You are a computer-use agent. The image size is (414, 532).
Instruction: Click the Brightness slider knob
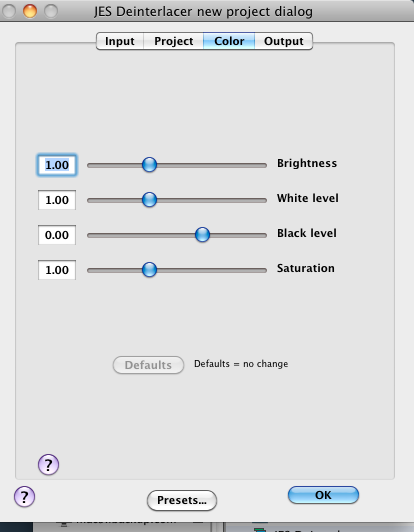click(149, 165)
